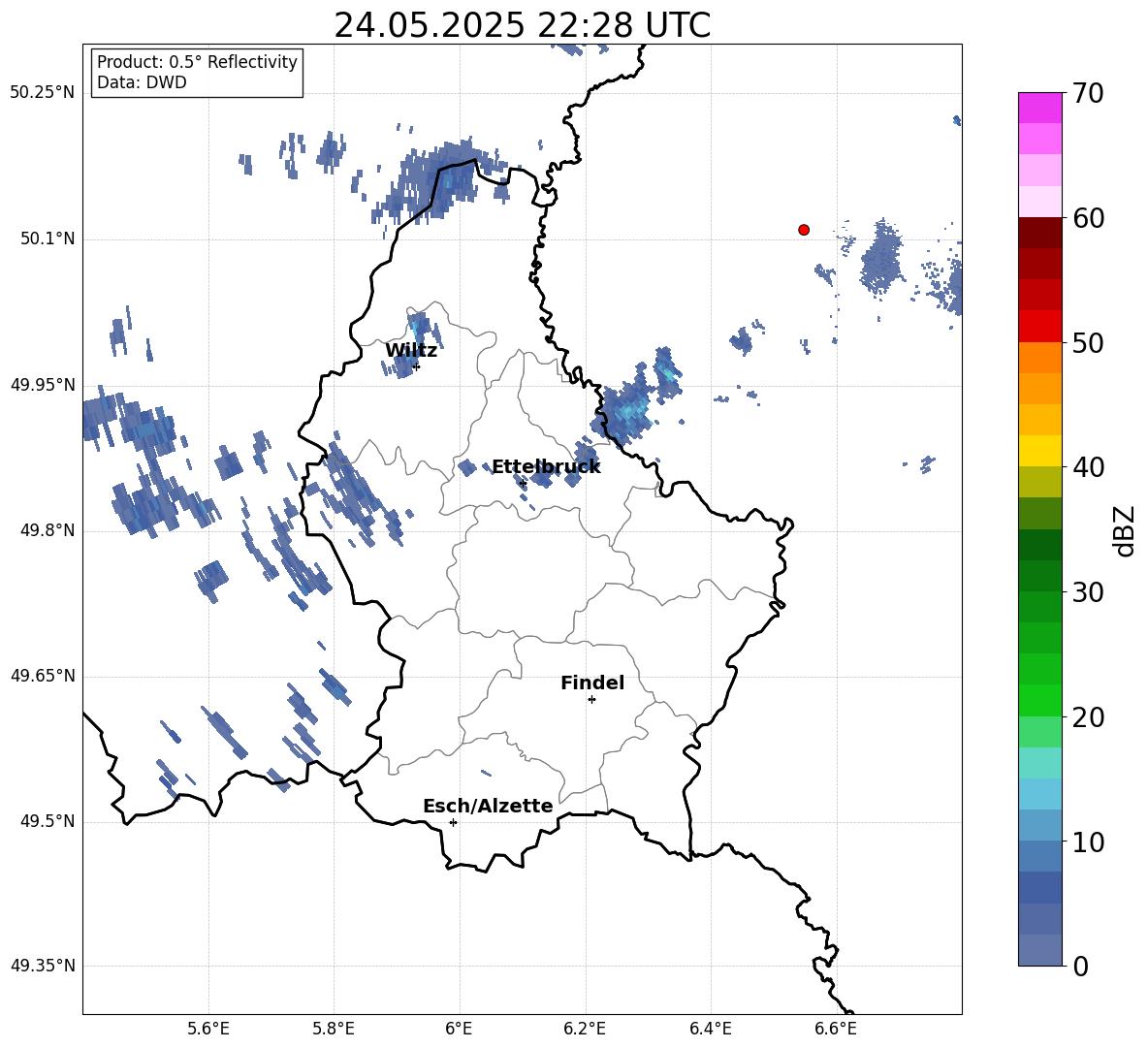Click the colorbar label 40
Screen dimensions: 1148x1048
point(1089,467)
